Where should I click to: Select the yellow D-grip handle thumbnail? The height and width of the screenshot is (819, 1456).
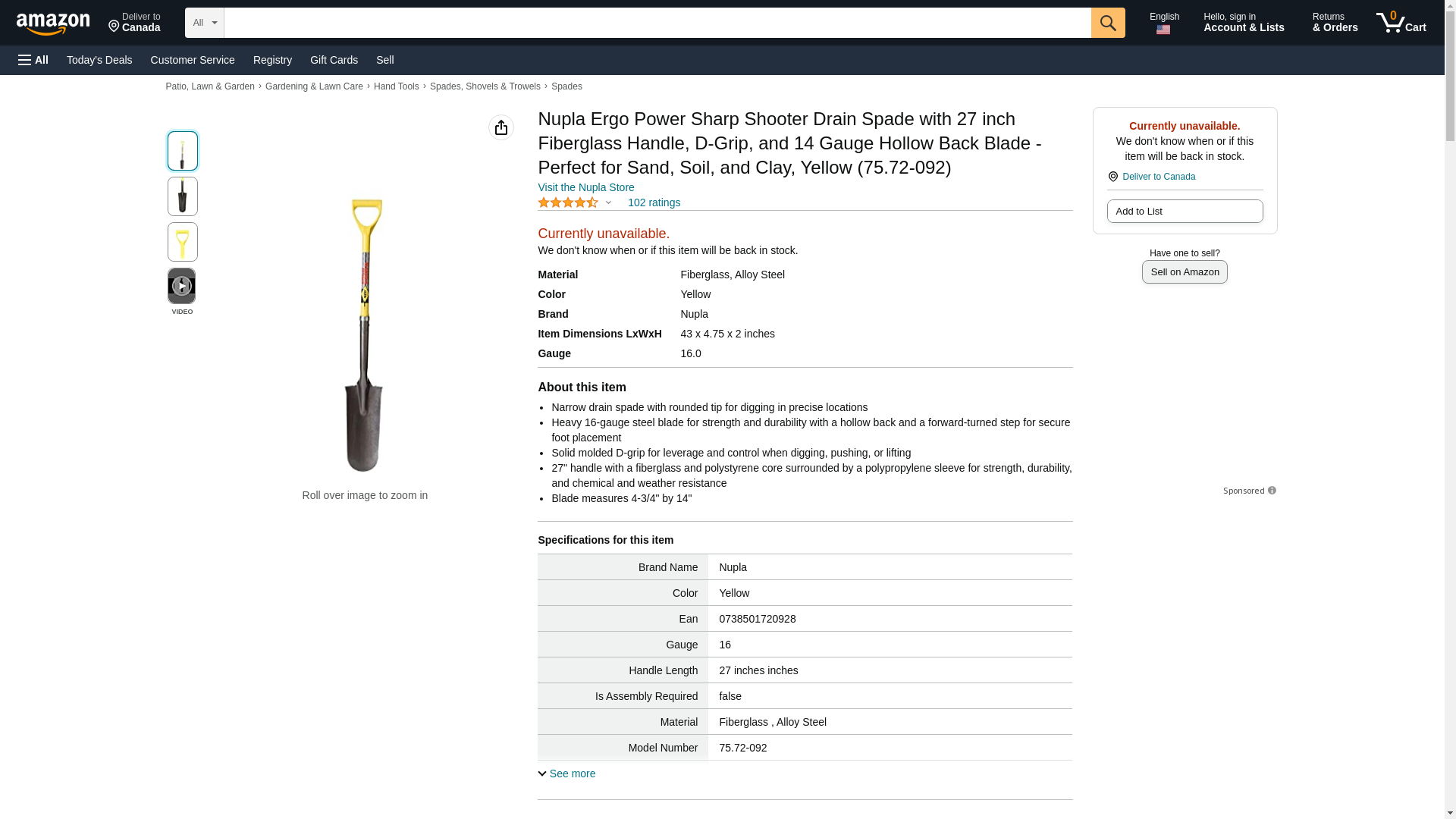tap(182, 242)
